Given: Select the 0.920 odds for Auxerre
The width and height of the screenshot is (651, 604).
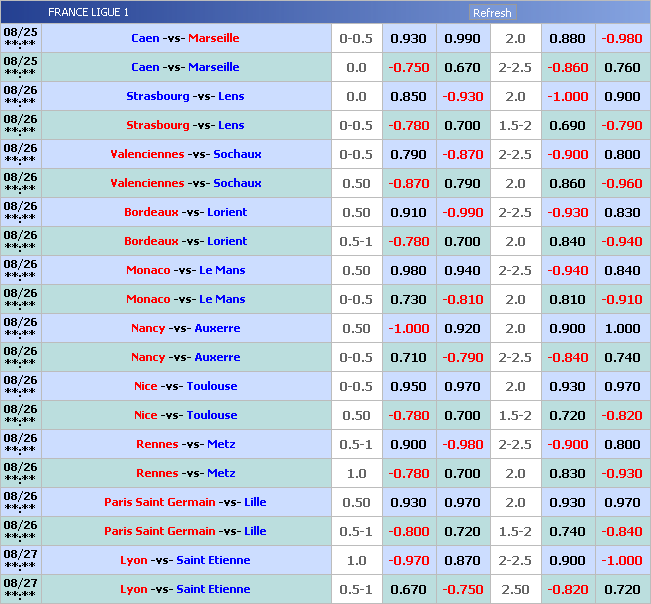Looking at the screenshot, I should (x=462, y=329).
